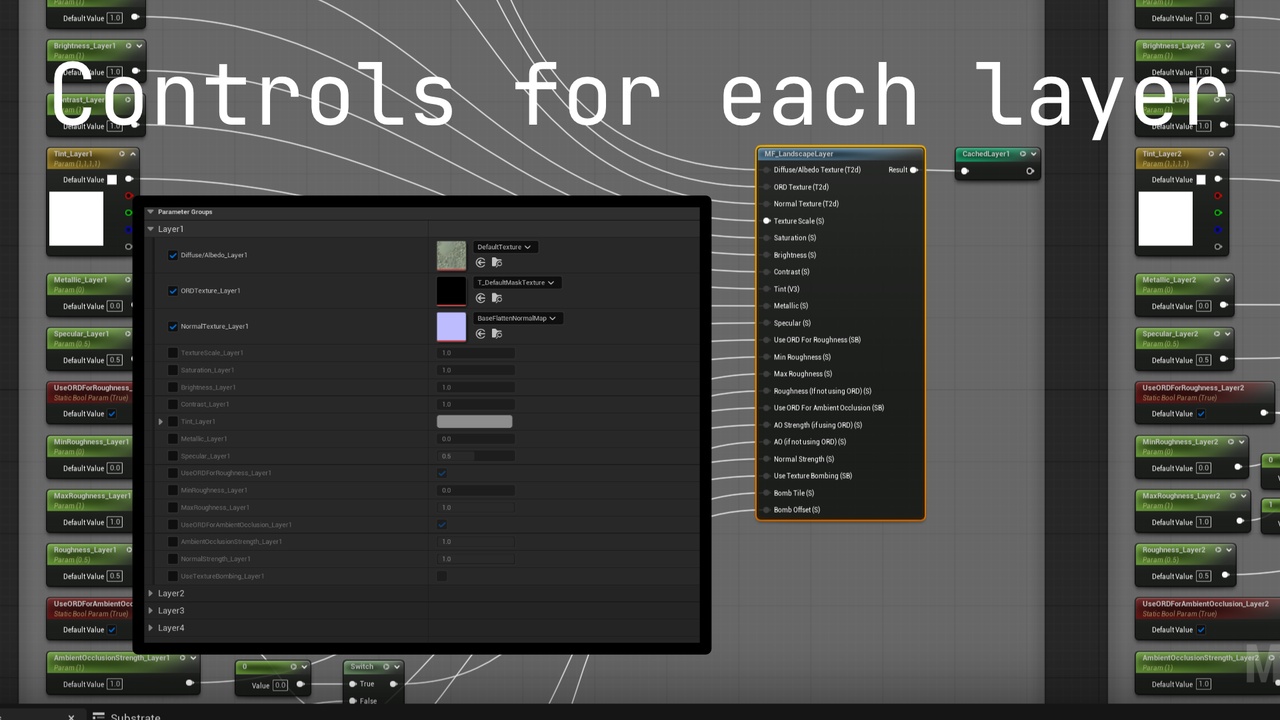The image size is (1280, 720).
Task: Edit Specular_Layer1 node Default Value field
Action: (115, 360)
